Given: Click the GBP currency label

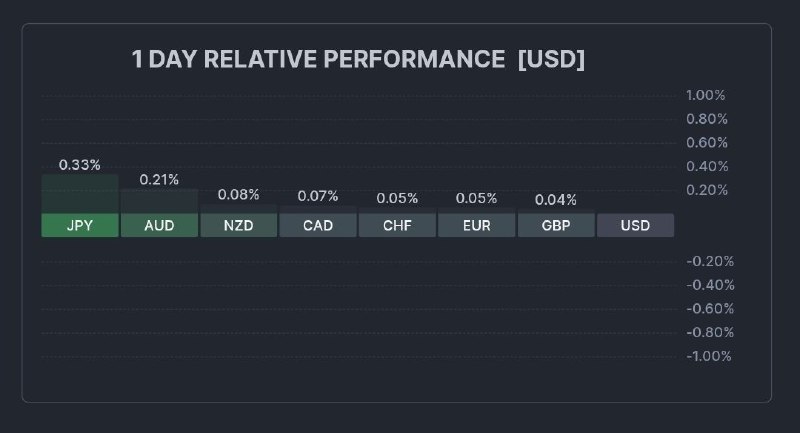Looking at the screenshot, I should [x=556, y=225].
